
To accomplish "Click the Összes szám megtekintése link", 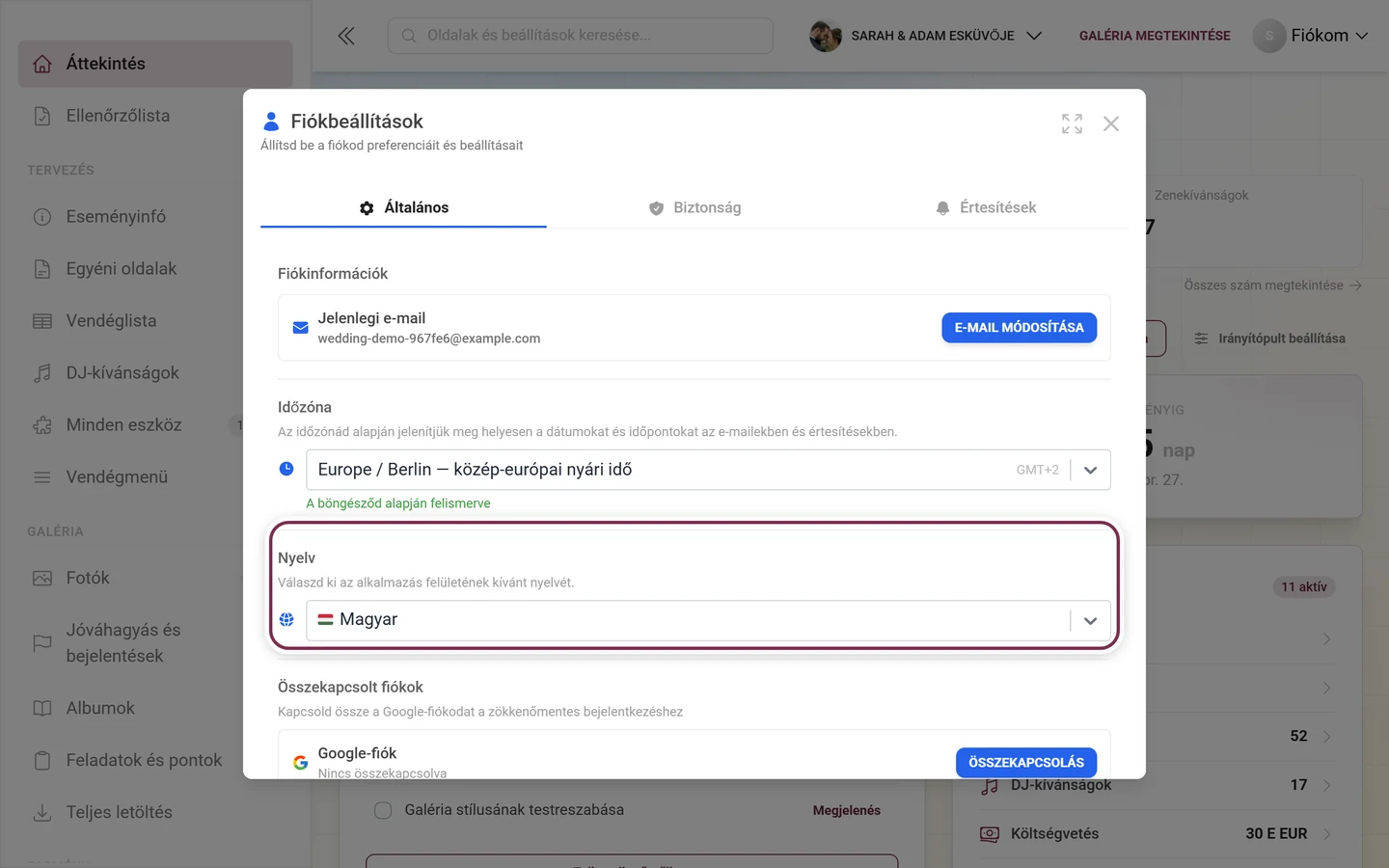I will [1272, 285].
